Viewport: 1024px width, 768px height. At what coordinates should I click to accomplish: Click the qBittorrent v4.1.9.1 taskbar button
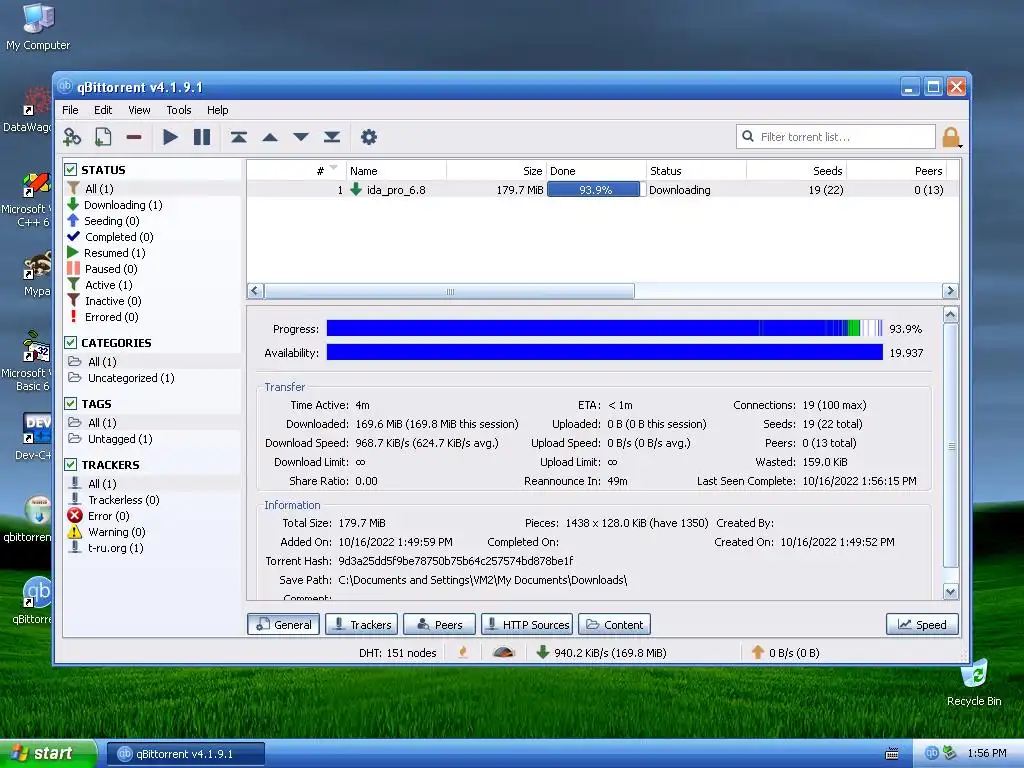185,754
